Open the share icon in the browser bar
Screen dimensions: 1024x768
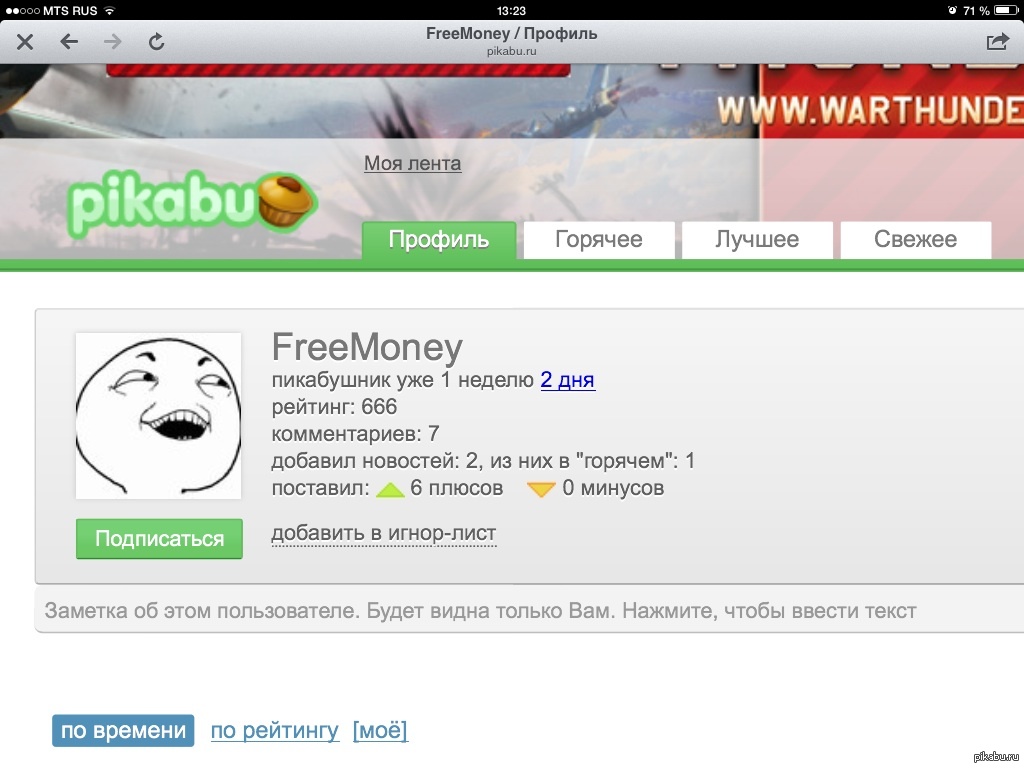click(997, 42)
